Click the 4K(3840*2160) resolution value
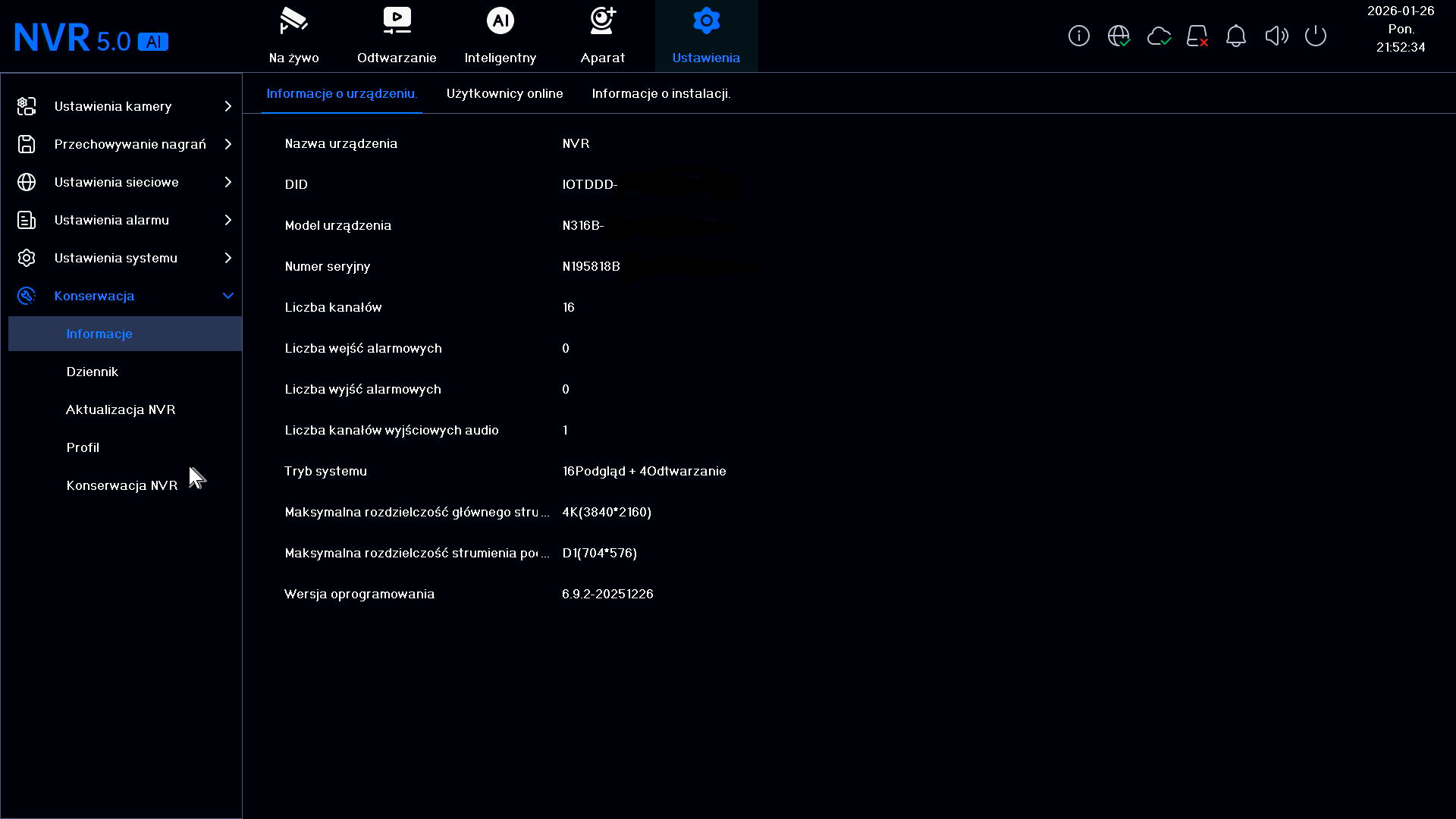 [x=607, y=512]
